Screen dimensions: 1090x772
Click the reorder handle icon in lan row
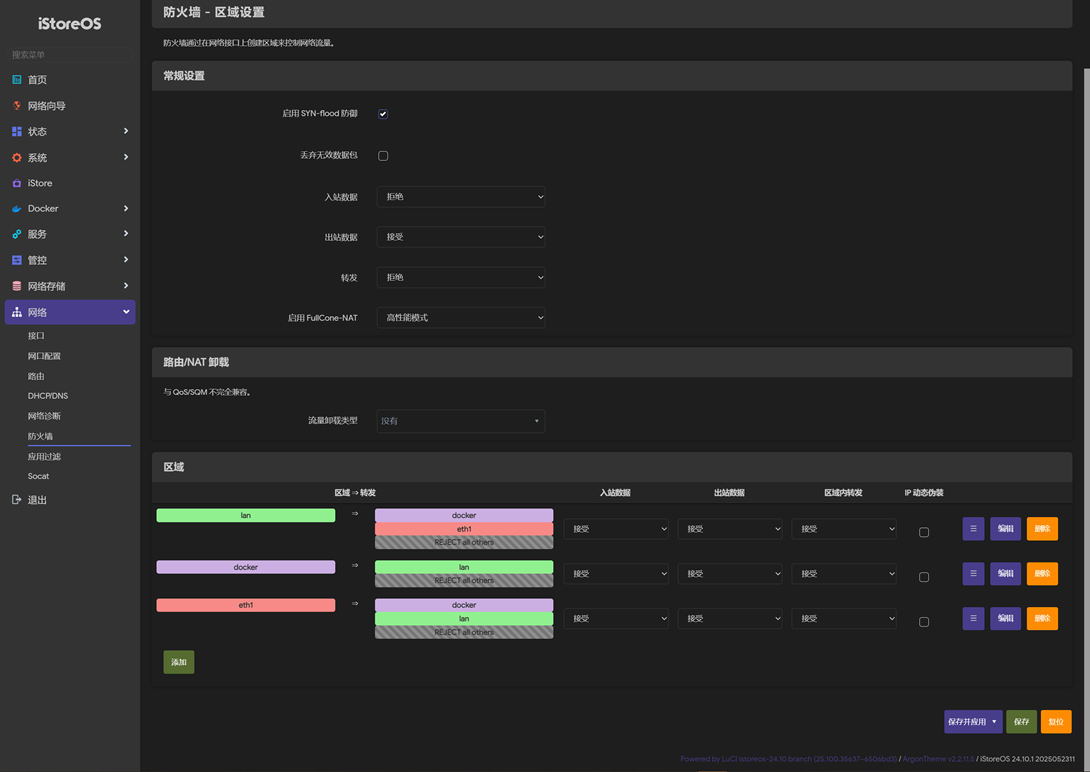pyautogui.click(x=973, y=529)
